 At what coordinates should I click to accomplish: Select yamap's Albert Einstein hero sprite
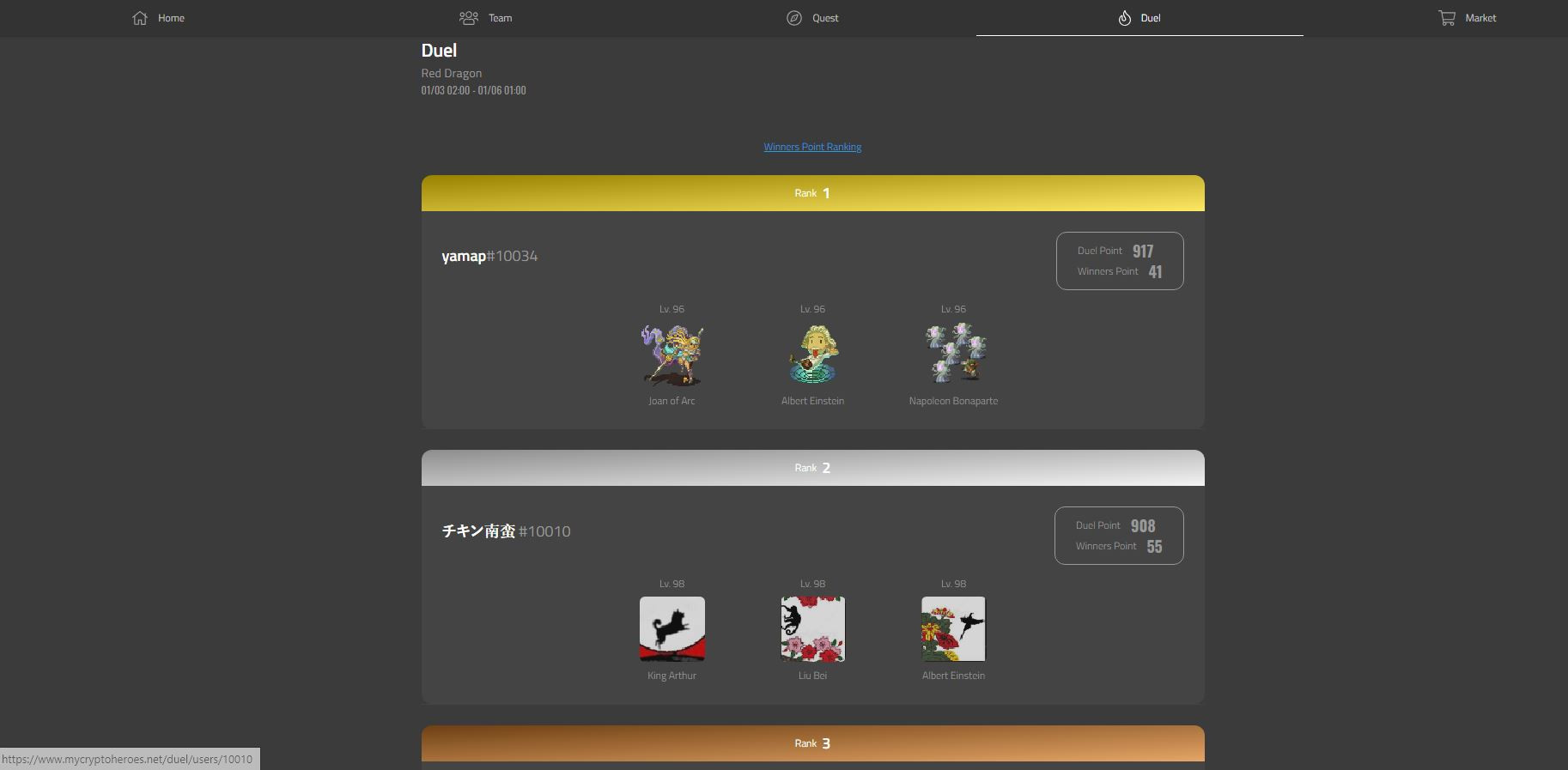(812, 355)
